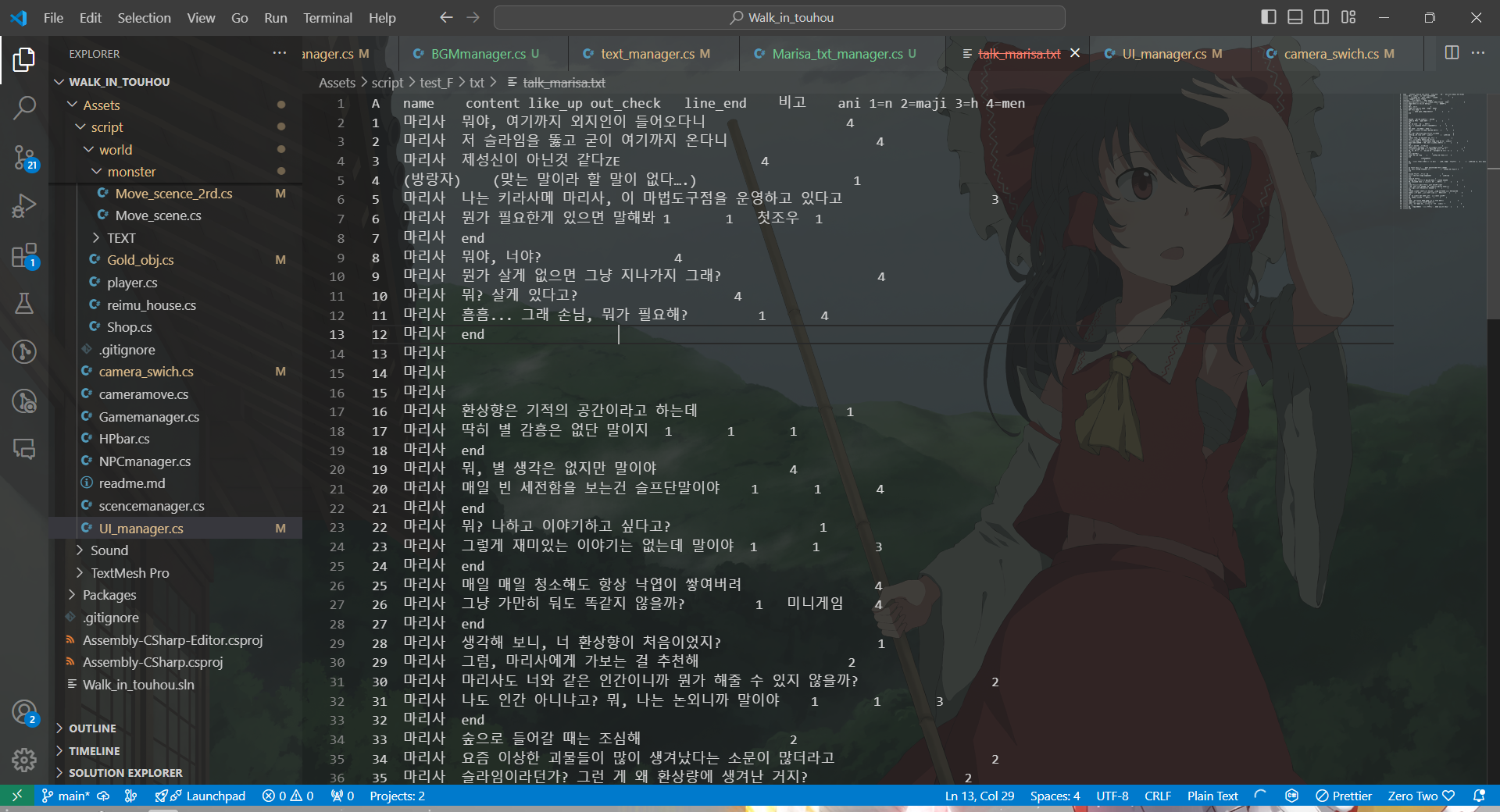The width and height of the screenshot is (1500, 812).
Task: Open the Search view icon
Action: click(24, 108)
